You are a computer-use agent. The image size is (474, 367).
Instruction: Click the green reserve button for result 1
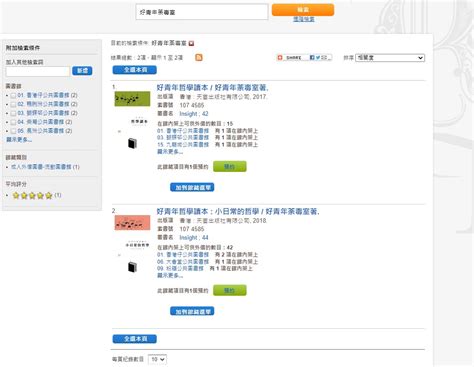pos(230,166)
